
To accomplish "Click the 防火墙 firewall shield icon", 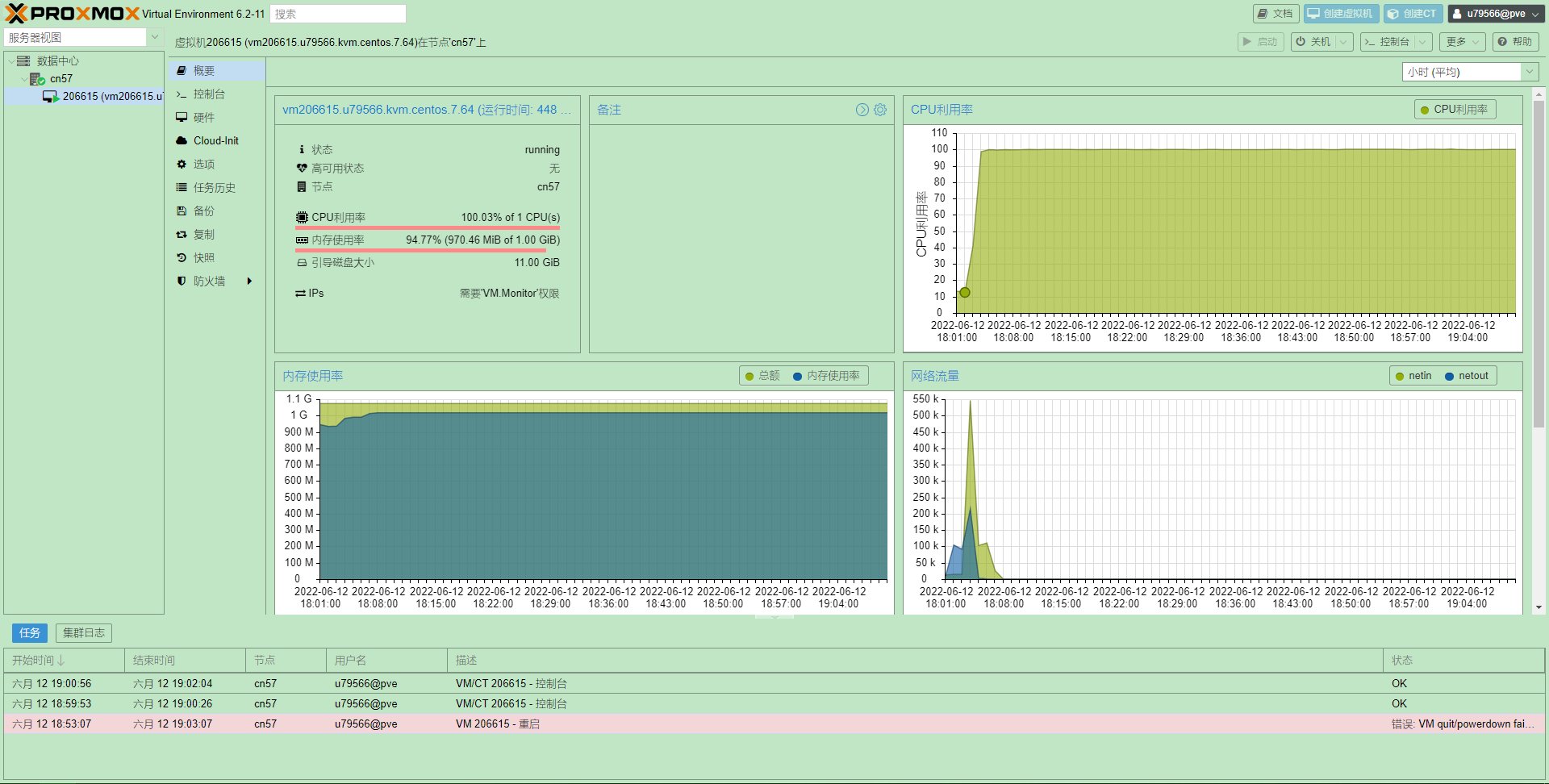I will [182, 281].
